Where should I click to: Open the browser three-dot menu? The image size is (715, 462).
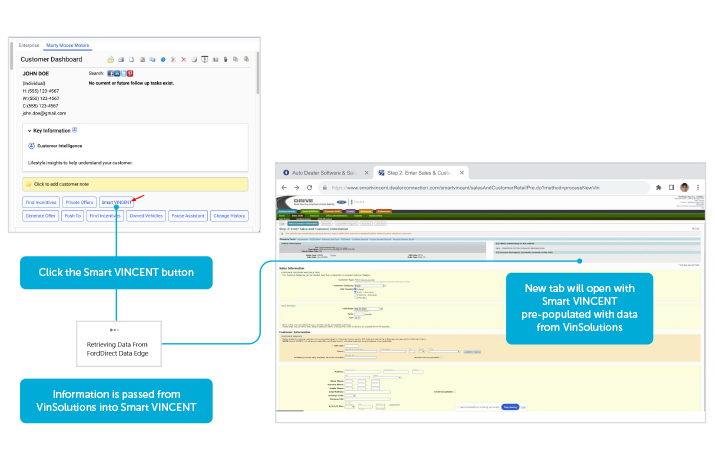click(x=698, y=187)
